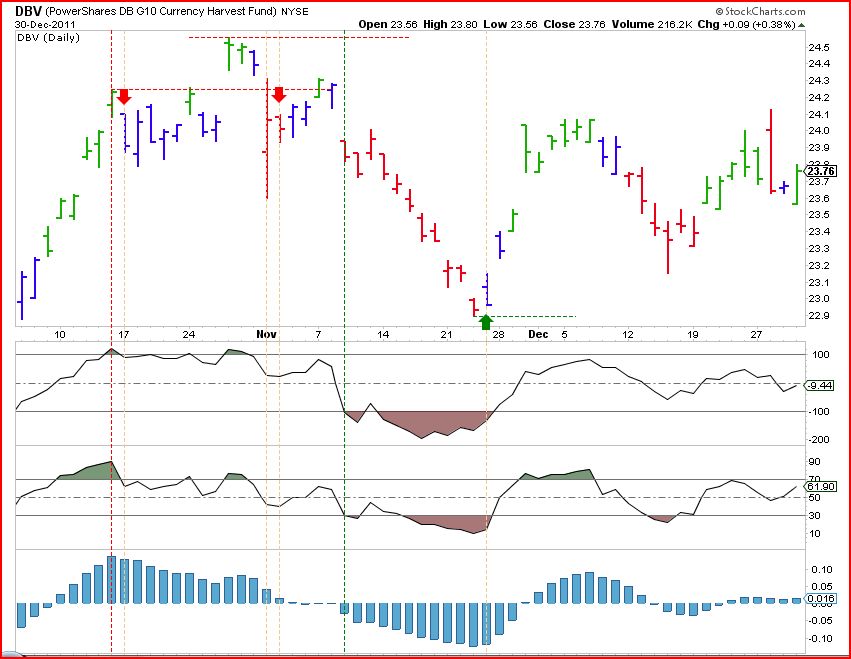The image size is (851, 659).
Task: Click the 24.0 price axis label
Action: [x=818, y=131]
